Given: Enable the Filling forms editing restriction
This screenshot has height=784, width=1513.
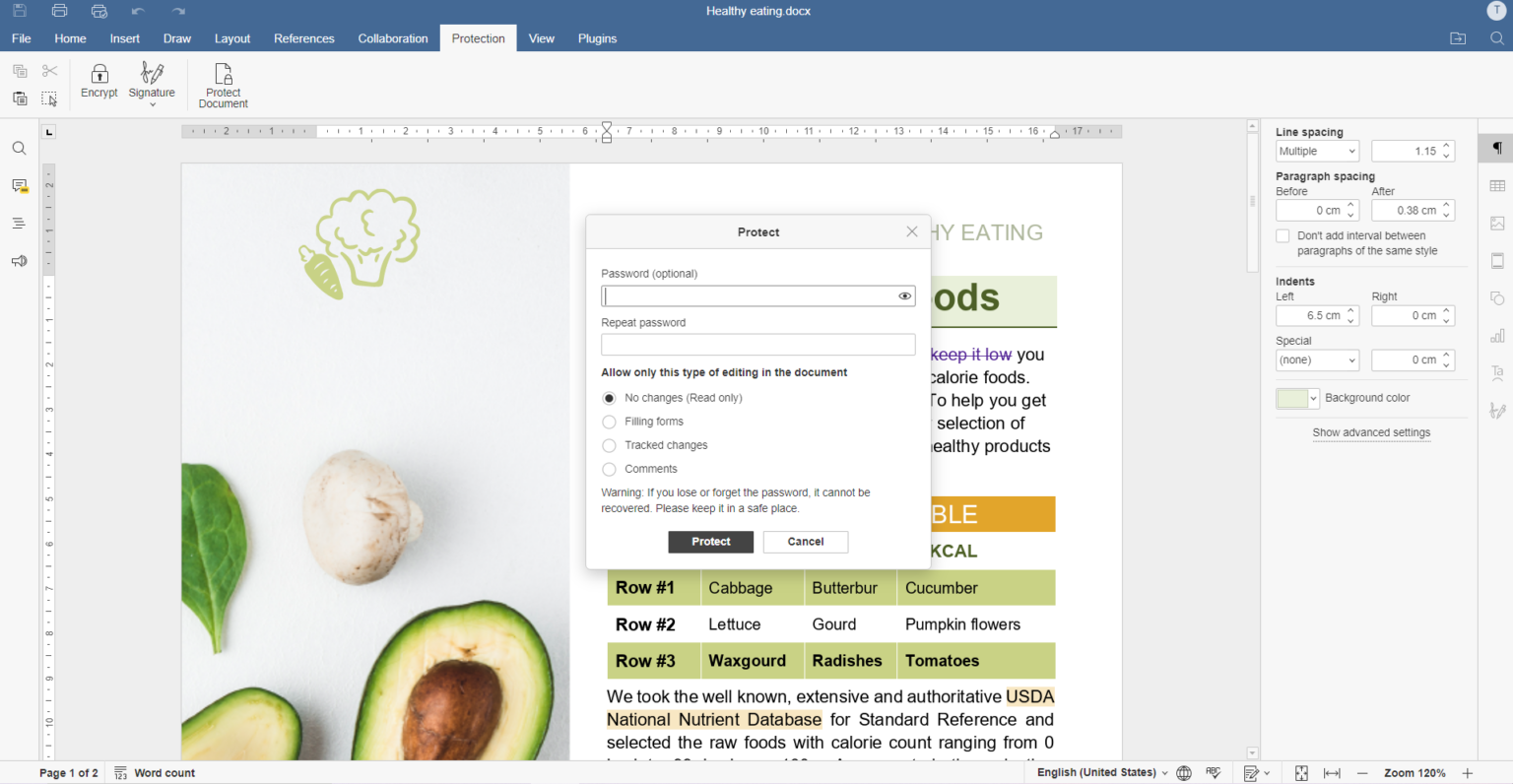Looking at the screenshot, I should pyautogui.click(x=609, y=422).
